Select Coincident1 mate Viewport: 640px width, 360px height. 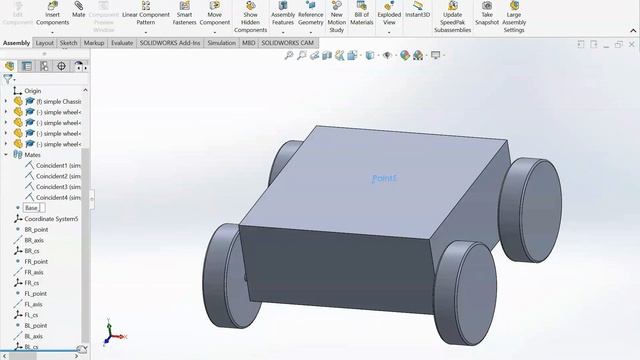(x=58, y=165)
